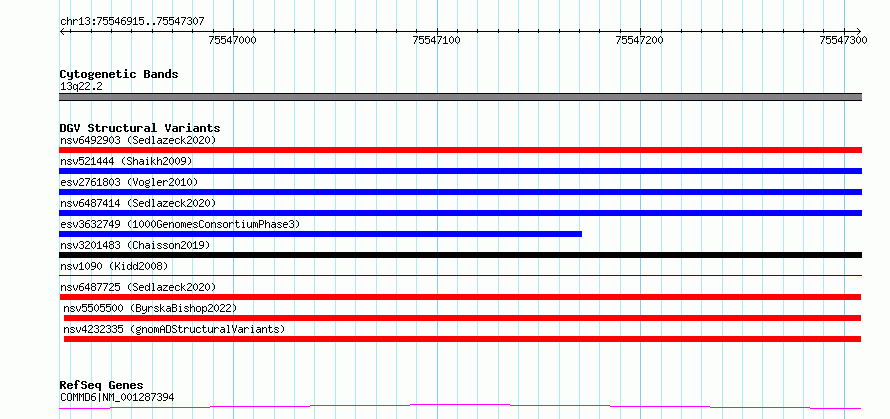This screenshot has width=890, height=419.
Task: Open nsv4232335 (gnomADStructuralVariants) label
Action: [x=174, y=329]
